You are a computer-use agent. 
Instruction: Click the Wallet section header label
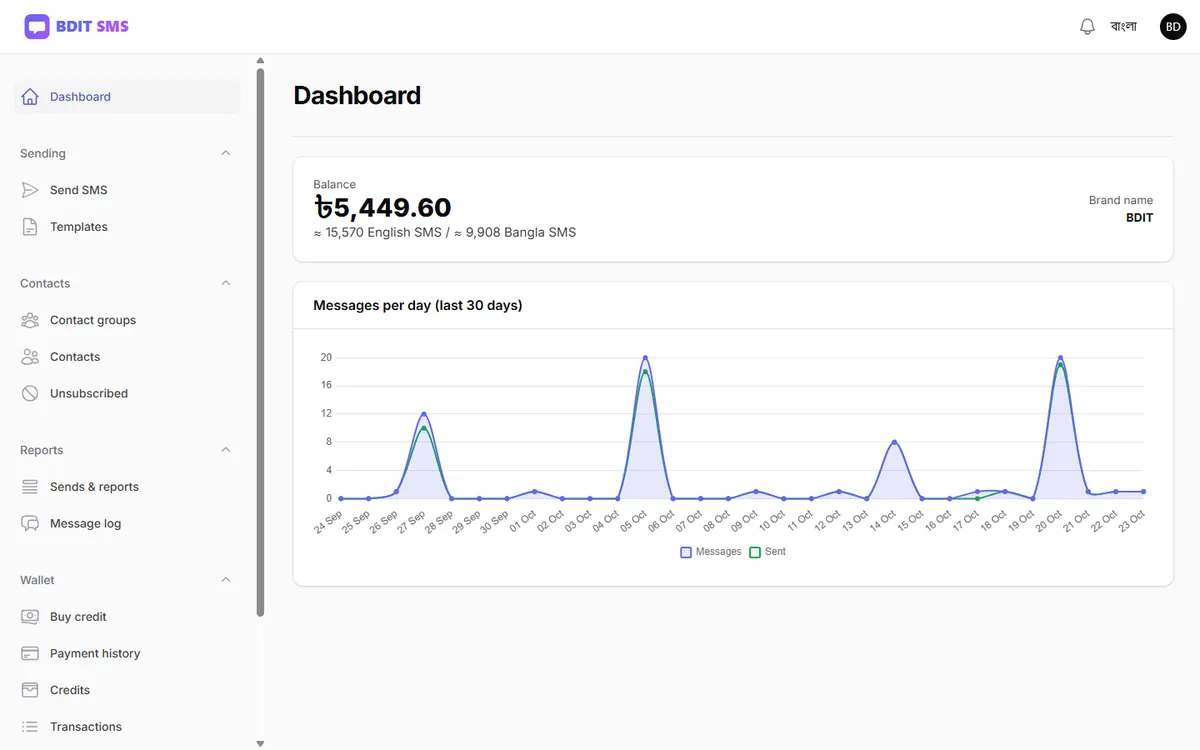[x=37, y=580]
